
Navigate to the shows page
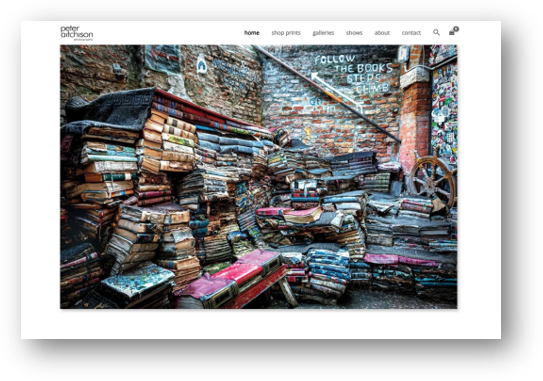[x=354, y=33]
